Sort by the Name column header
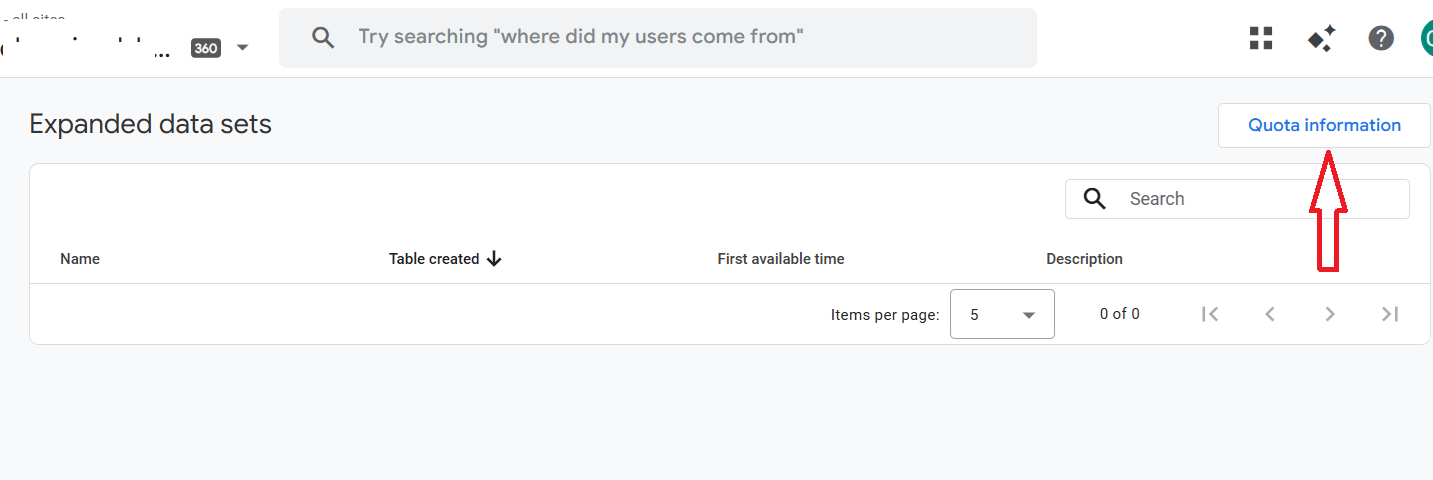 tap(80, 259)
